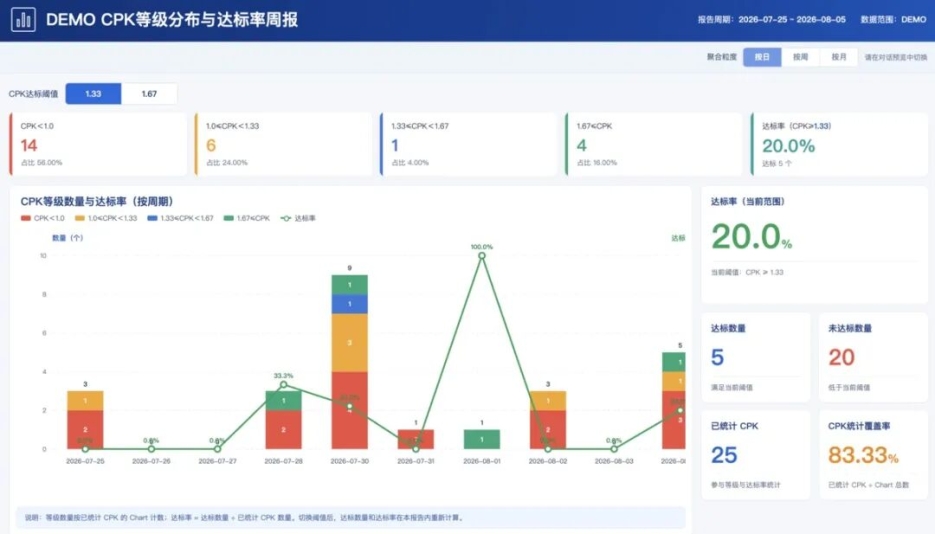This screenshot has height=534, width=935.
Task: Open the 1.67≤CPK summary card
Action: [x=654, y=144]
